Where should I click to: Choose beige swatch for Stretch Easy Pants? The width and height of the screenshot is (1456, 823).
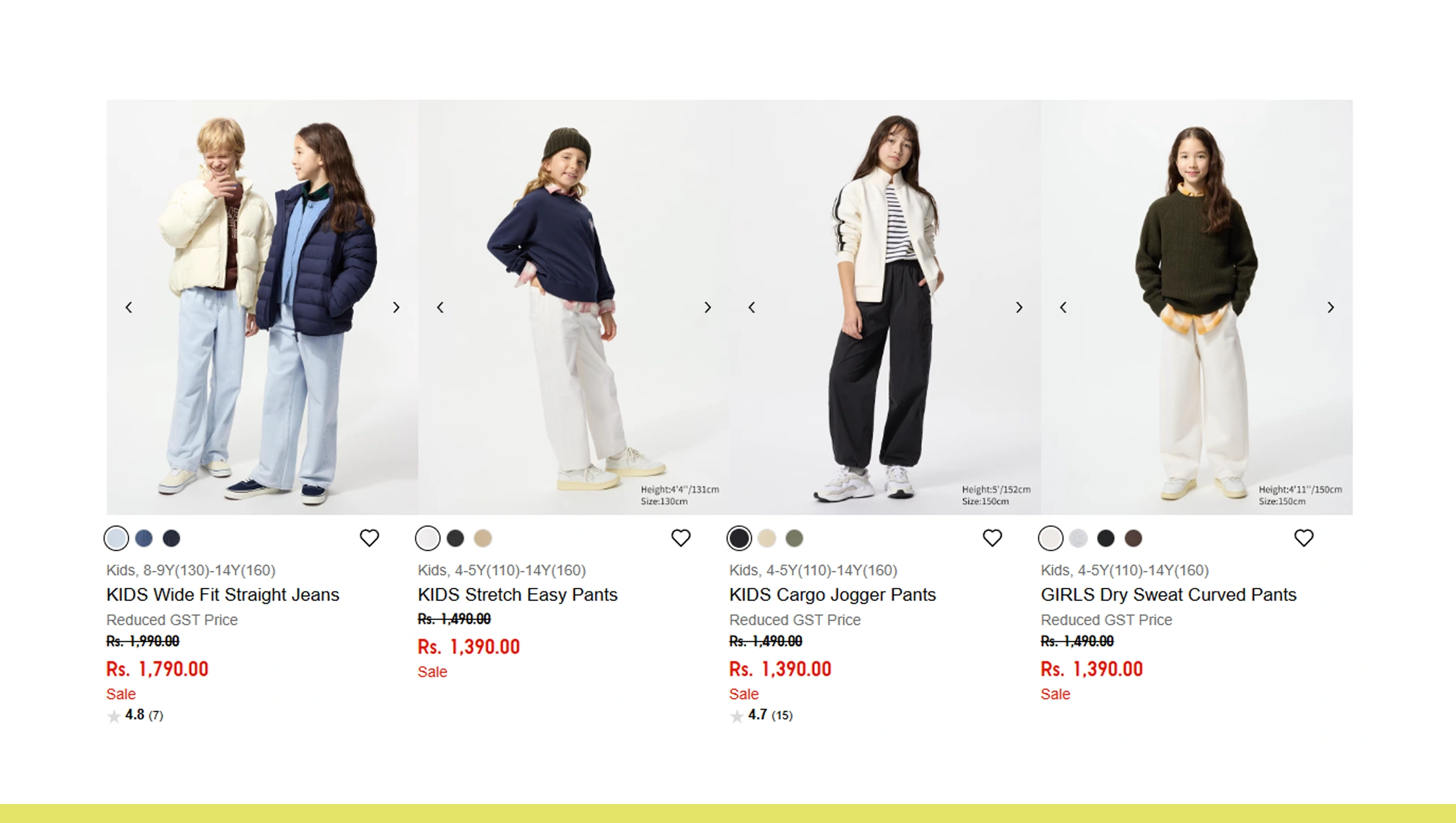pos(483,538)
